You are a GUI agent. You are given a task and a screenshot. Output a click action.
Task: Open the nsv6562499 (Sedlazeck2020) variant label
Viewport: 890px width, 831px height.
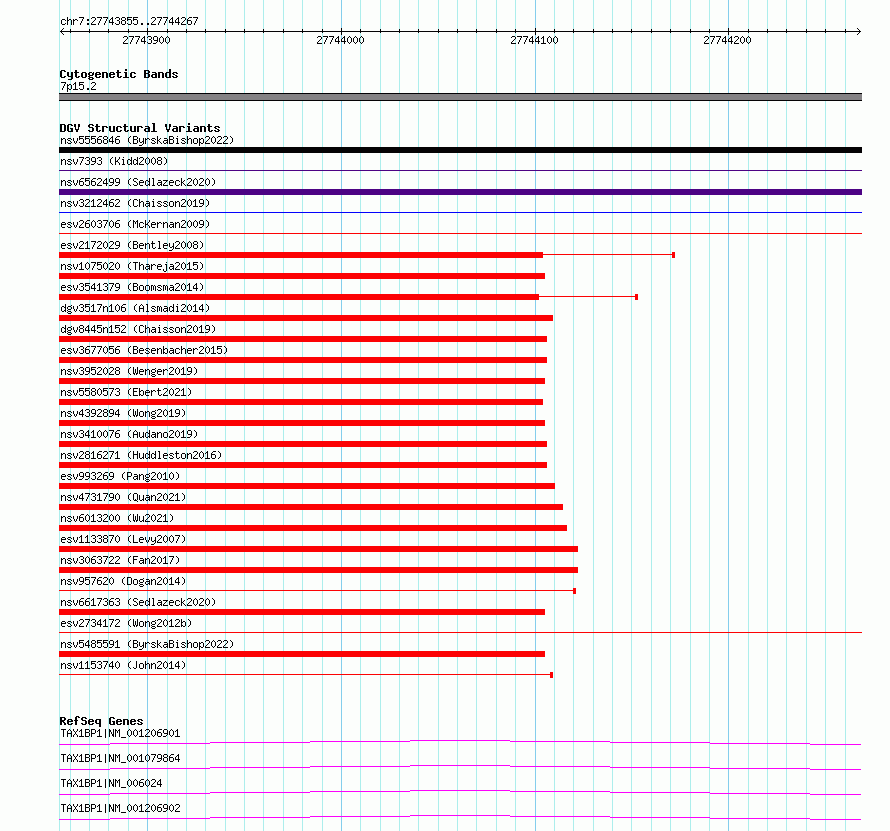point(138,182)
